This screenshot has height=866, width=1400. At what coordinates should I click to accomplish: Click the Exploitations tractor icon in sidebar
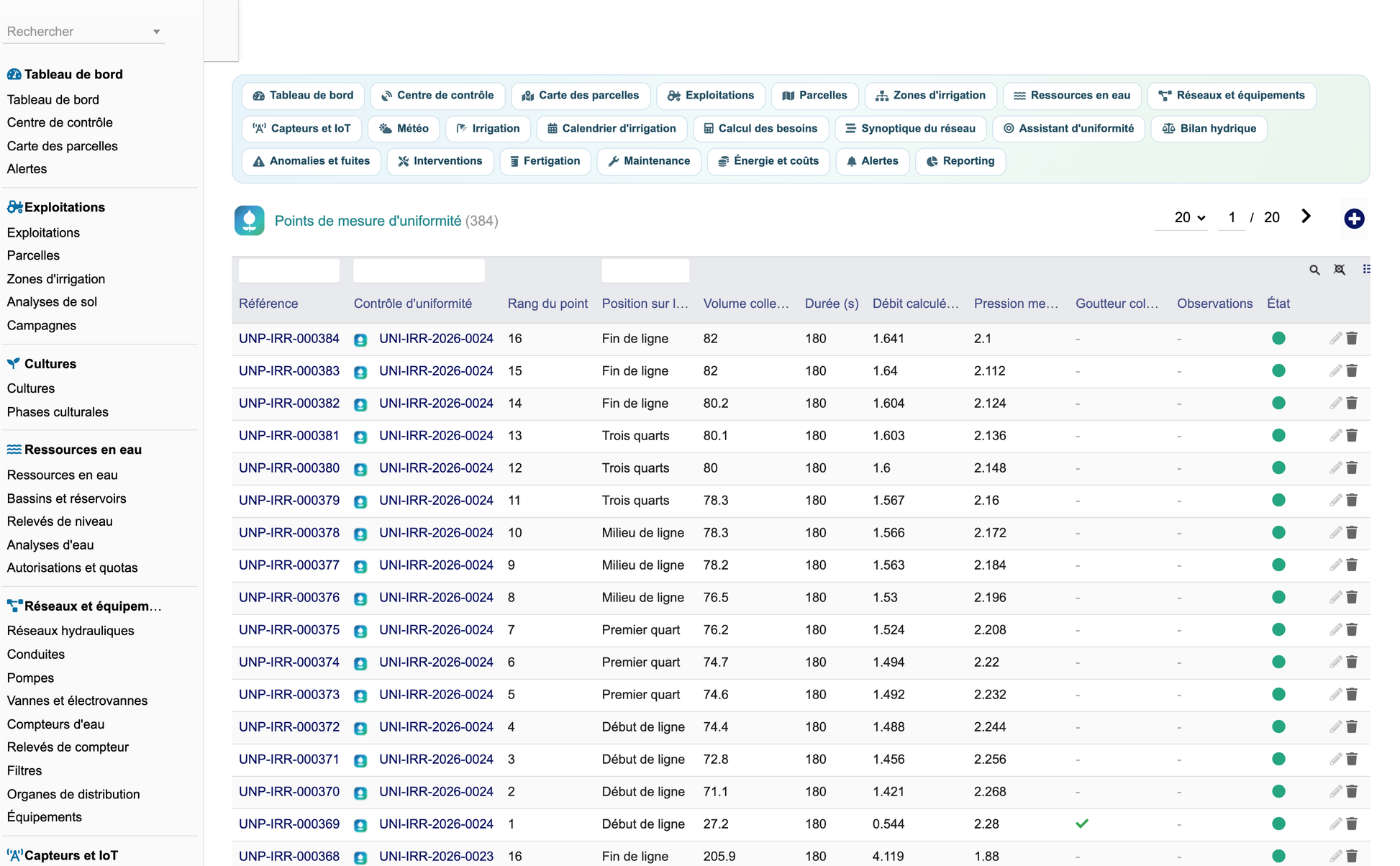14,207
